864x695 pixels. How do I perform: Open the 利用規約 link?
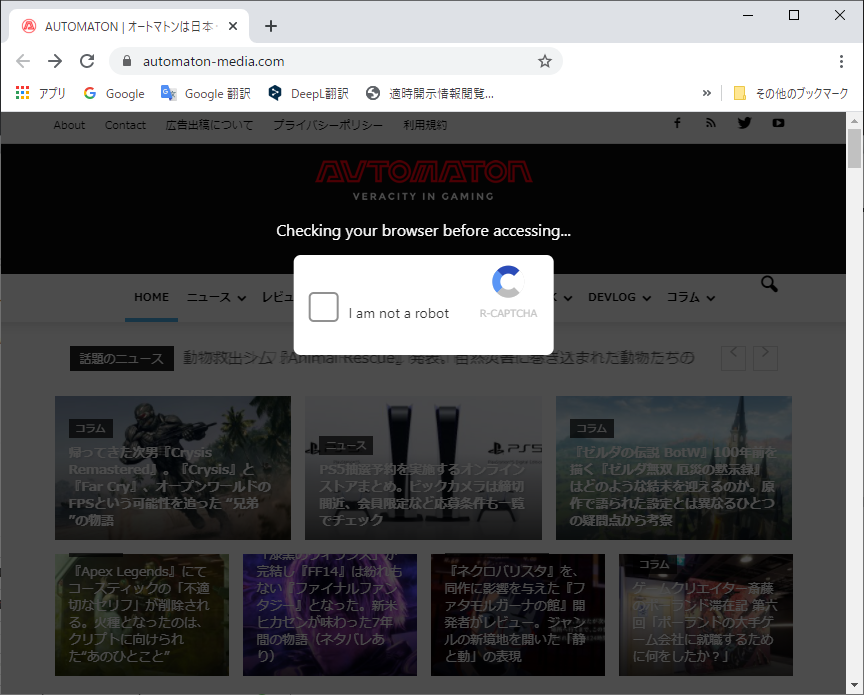[425, 125]
